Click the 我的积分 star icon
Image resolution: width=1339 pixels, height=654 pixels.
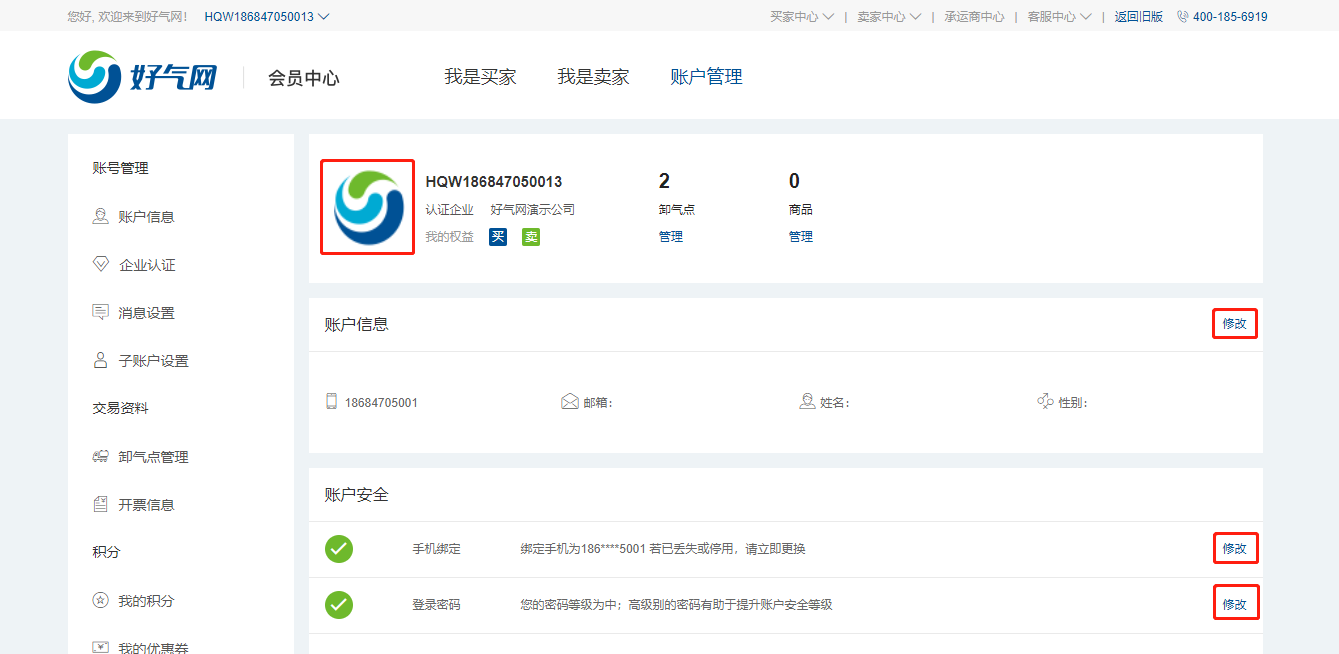pos(100,600)
